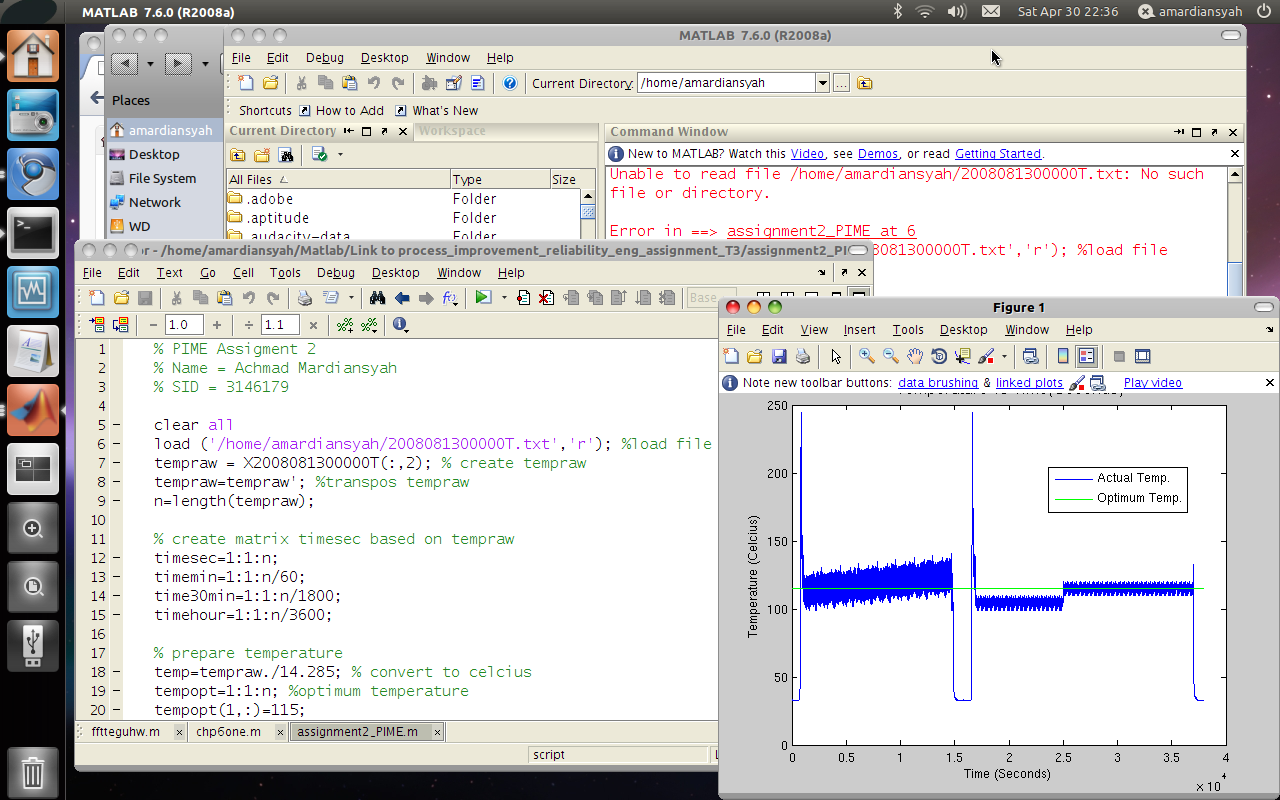Click the browse-for-folder ellipsis button
The image size is (1280, 800).
point(841,83)
